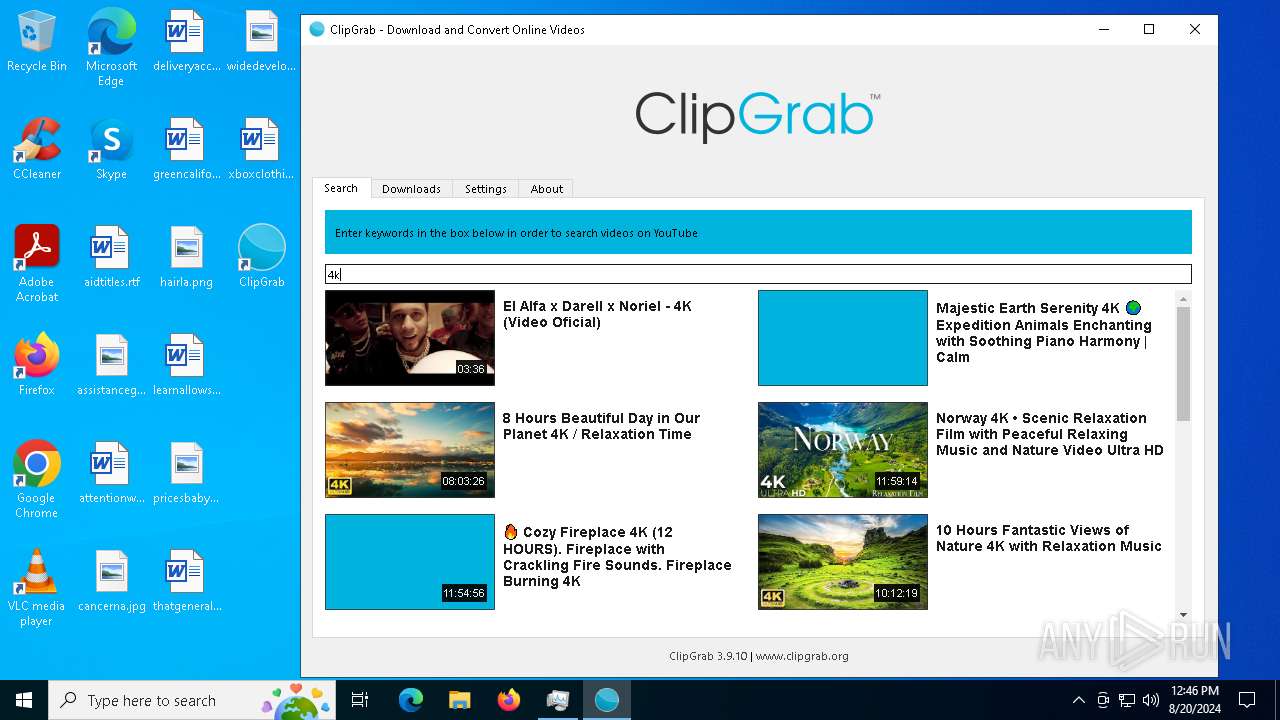Open the xboxclothi Word document icon
The height and width of the screenshot is (720, 1280).
pyautogui.click(x=261, y=149)
